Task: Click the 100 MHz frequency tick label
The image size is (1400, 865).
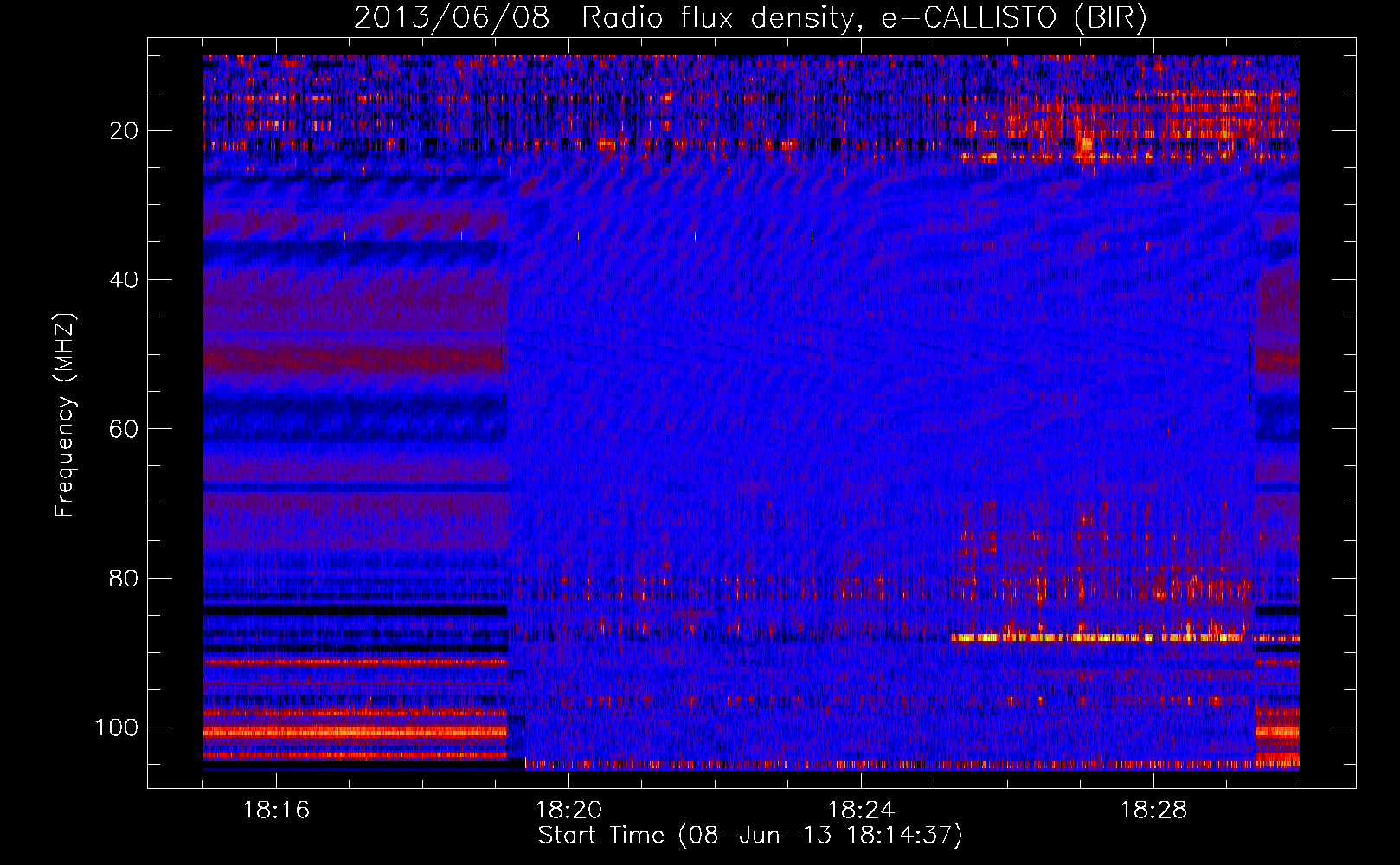Action: (x=117, y=727)
